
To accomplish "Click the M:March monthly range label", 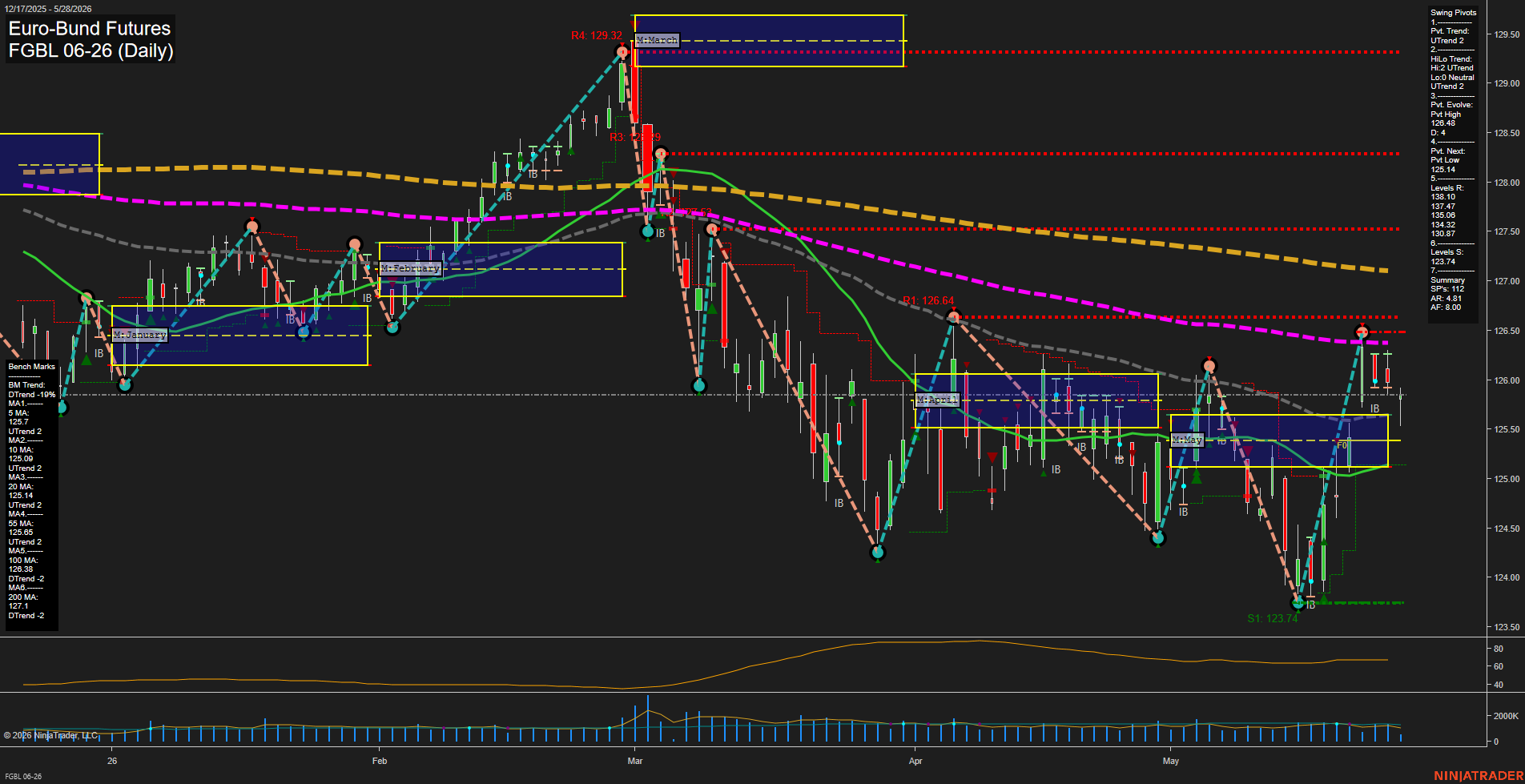I will [x=658, y=40].
